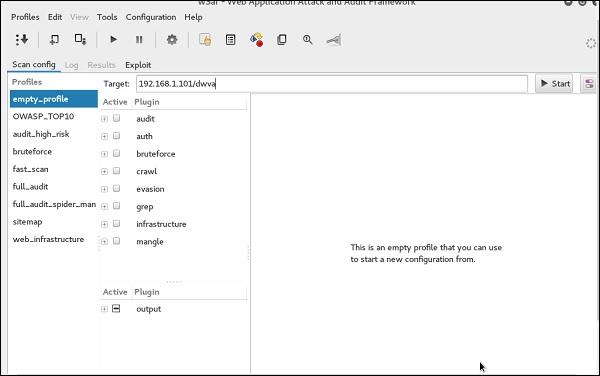The image size is (600, 376).
Task: Click the new profile toolbar icon
Action: point(54,39)
